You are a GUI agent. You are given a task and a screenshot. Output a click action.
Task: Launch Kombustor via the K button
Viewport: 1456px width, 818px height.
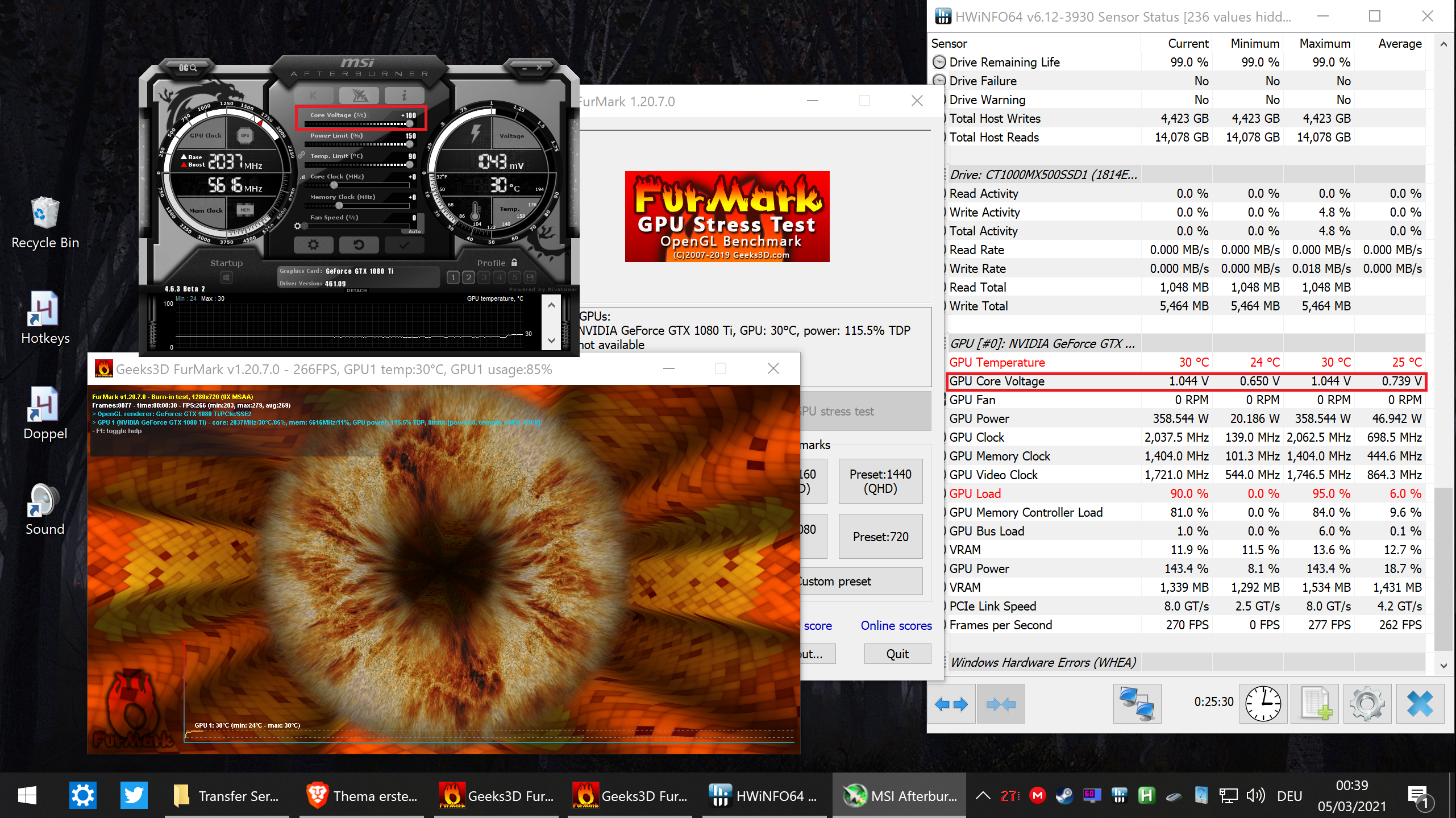coord(313,95)
